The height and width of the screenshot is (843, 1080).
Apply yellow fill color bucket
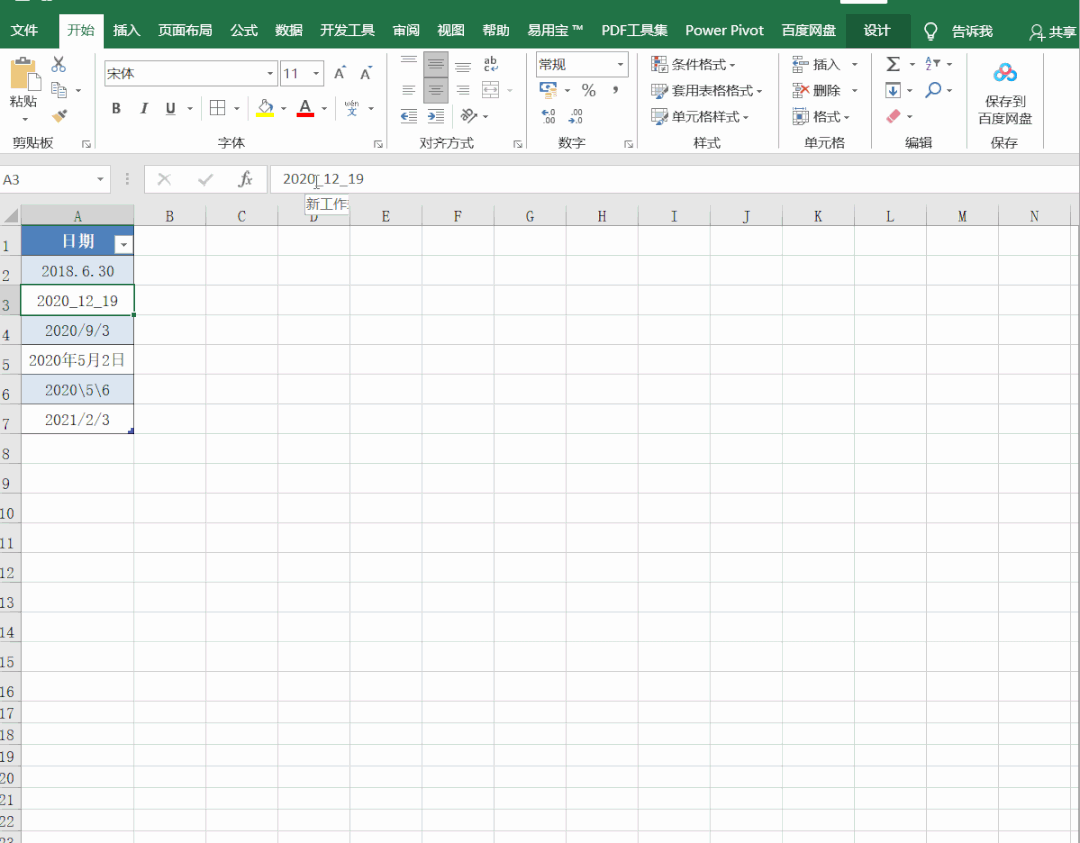265,108
